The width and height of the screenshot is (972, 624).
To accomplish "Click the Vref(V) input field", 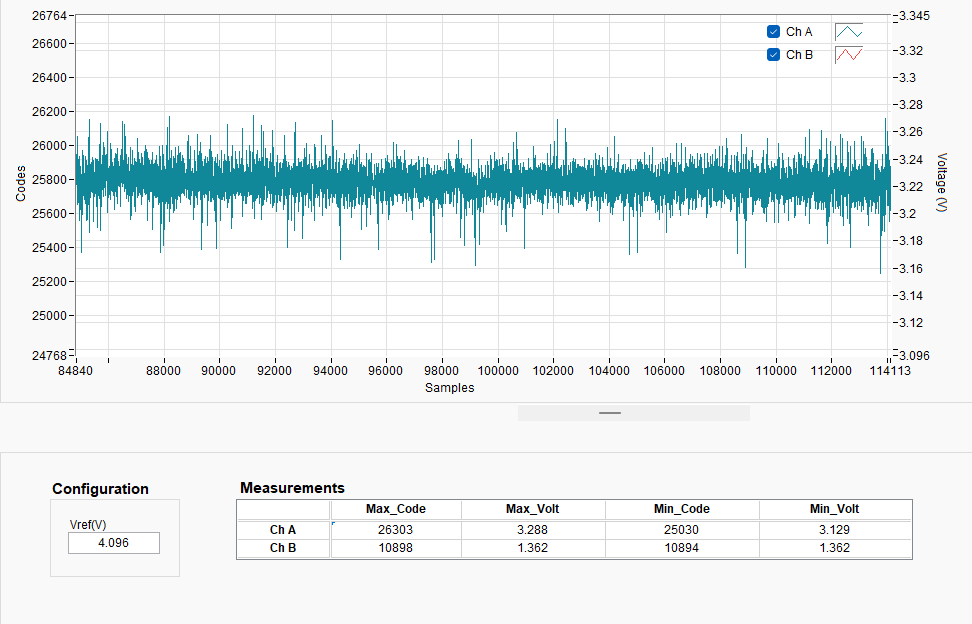I will point(114,543).
